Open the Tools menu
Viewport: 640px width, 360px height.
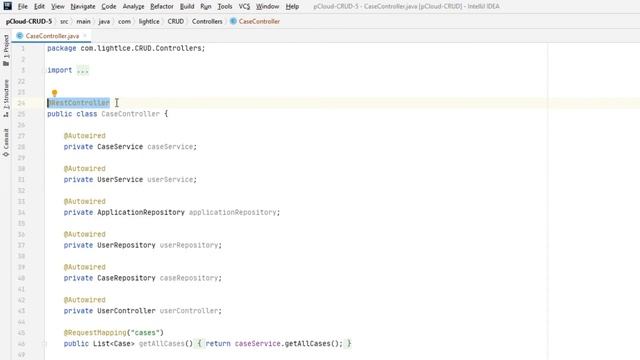click(x=224, y=7)
